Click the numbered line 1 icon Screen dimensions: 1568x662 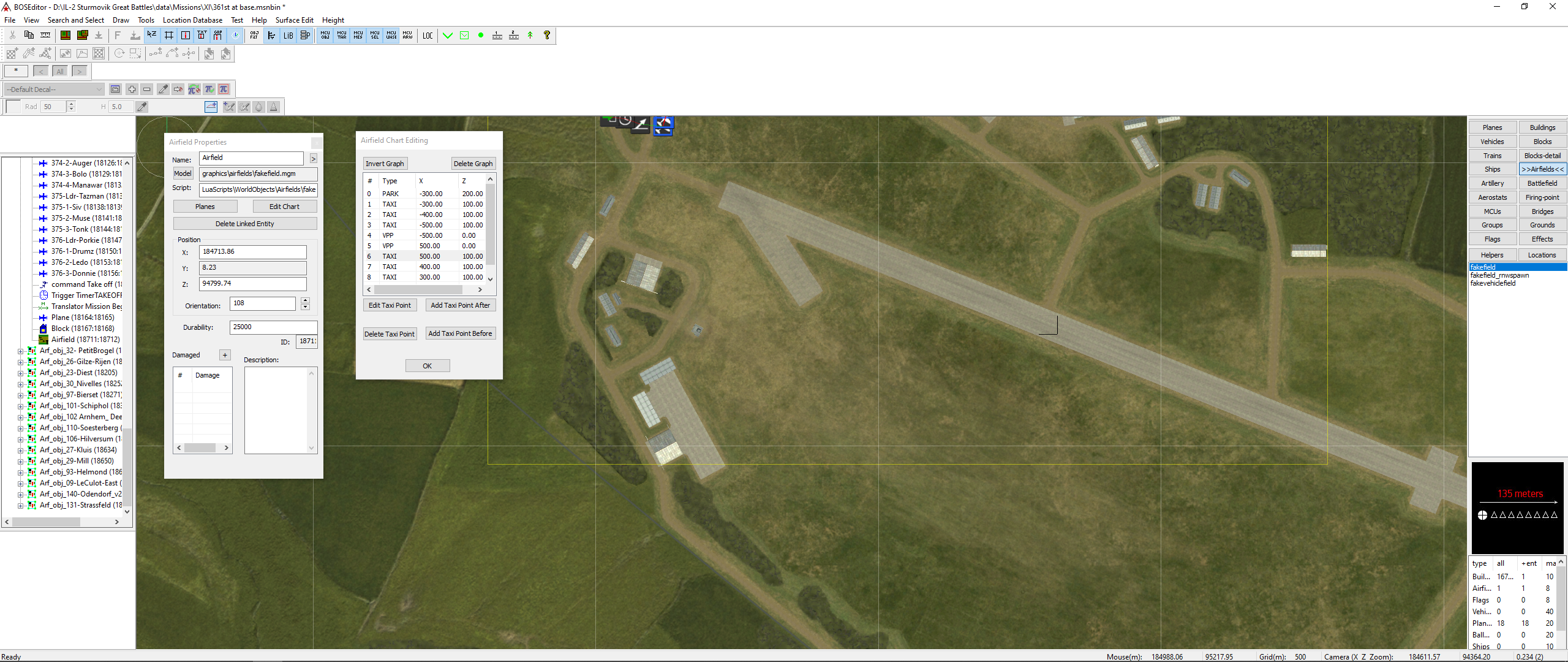coord(497,36)
